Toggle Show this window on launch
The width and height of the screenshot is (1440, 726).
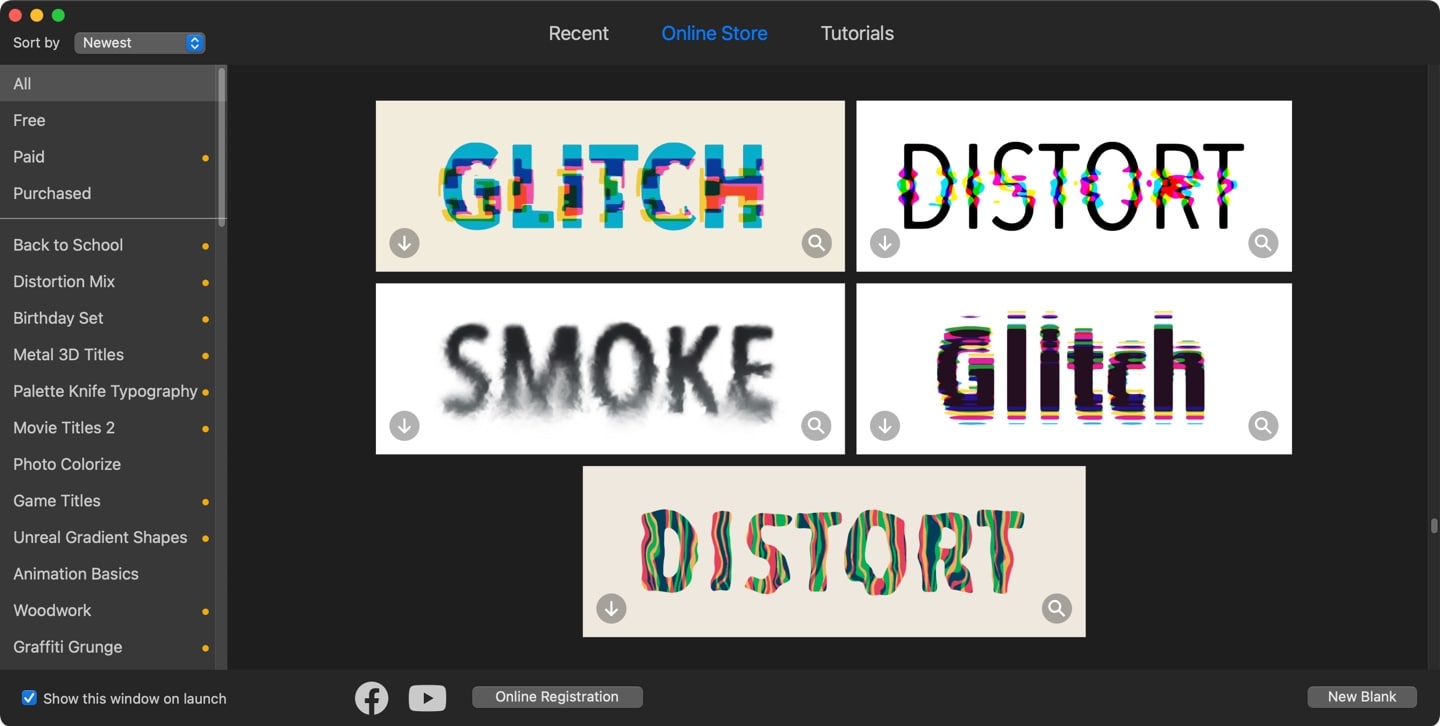click(x=29, y=698)
